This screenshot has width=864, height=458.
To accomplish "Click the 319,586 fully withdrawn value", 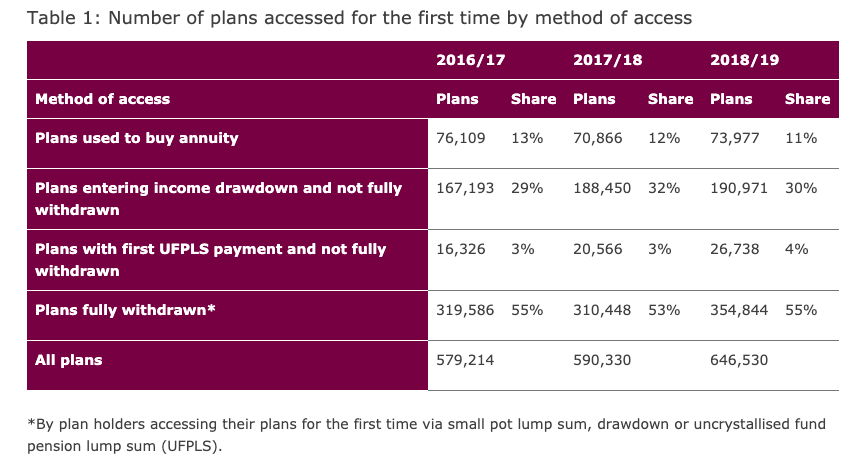I will point(465,310).
